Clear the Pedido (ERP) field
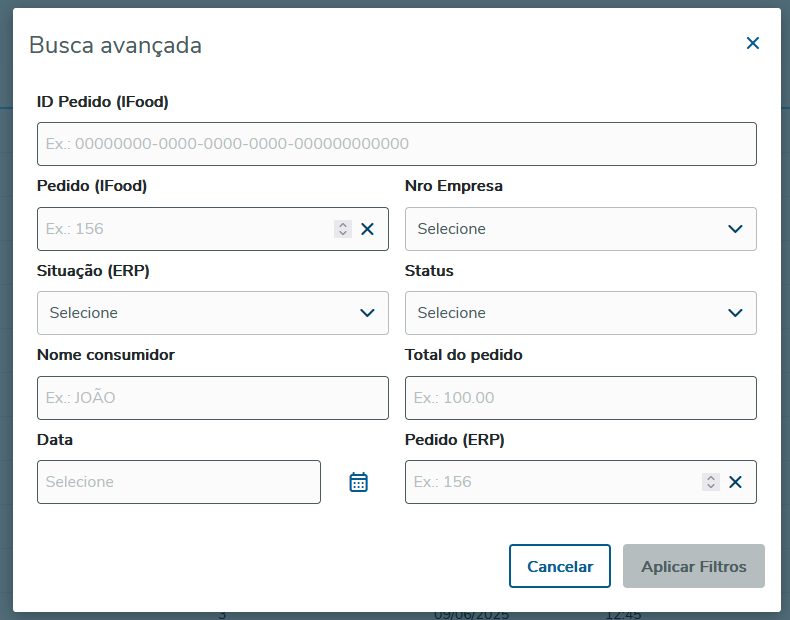The width and height of the screenshot is (790, 620). [x=735, y=482]
